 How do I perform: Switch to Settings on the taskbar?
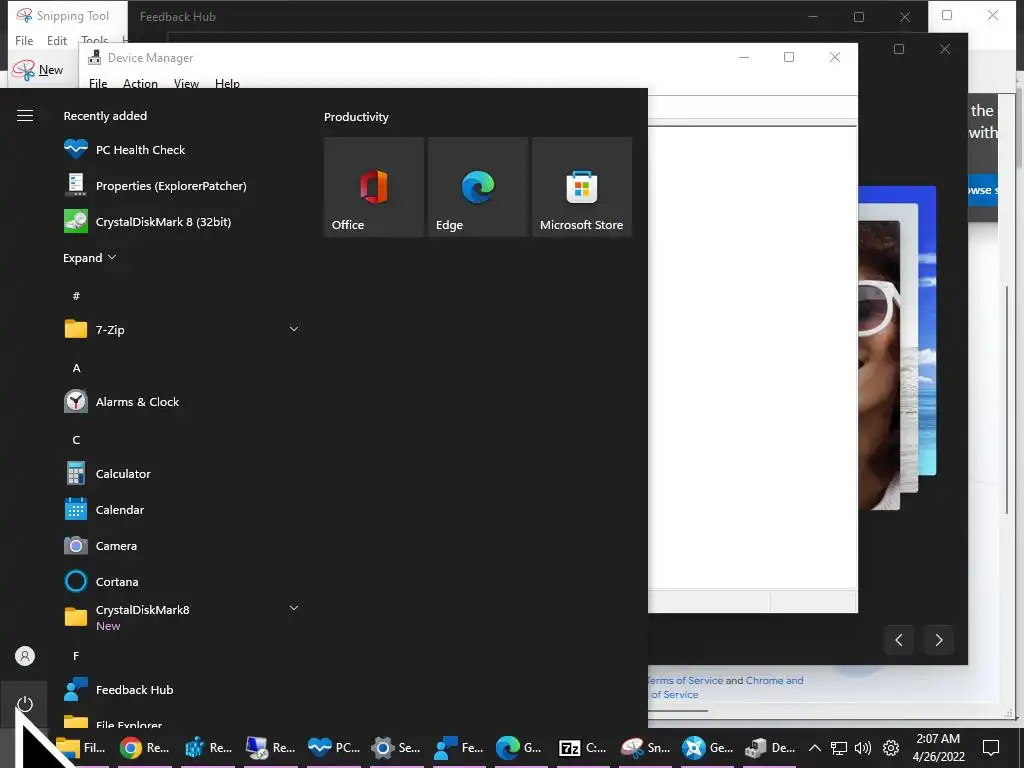396,748
